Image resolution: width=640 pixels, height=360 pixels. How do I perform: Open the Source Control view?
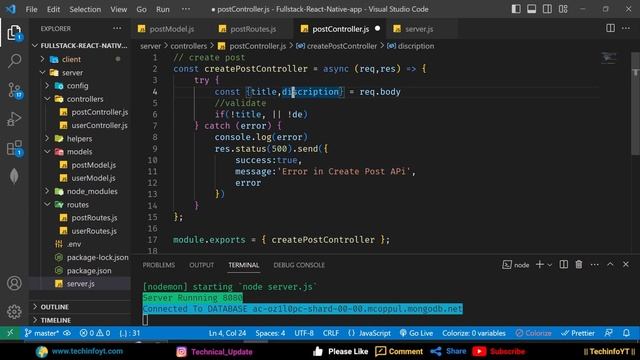tap(14, 90)
